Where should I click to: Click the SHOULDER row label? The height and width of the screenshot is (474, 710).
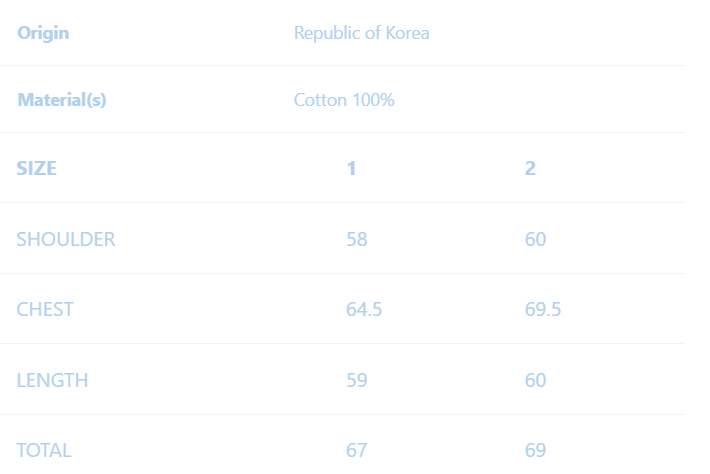click(x=66, y=239)
